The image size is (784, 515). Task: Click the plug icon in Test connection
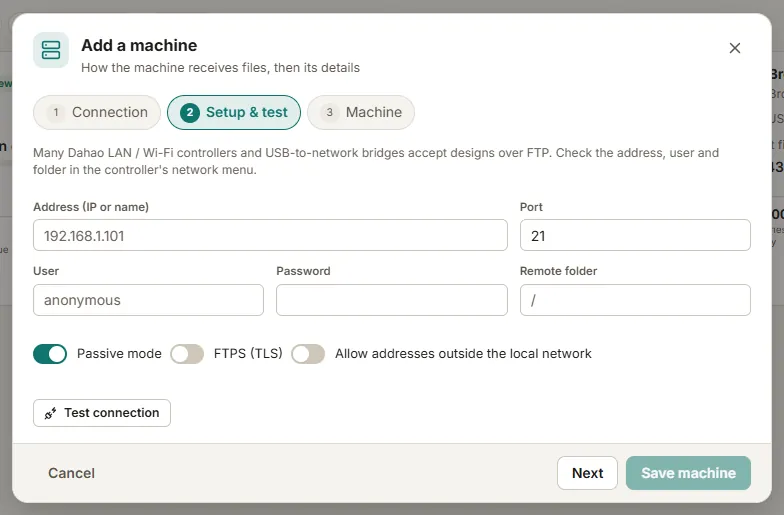(50, 414)
